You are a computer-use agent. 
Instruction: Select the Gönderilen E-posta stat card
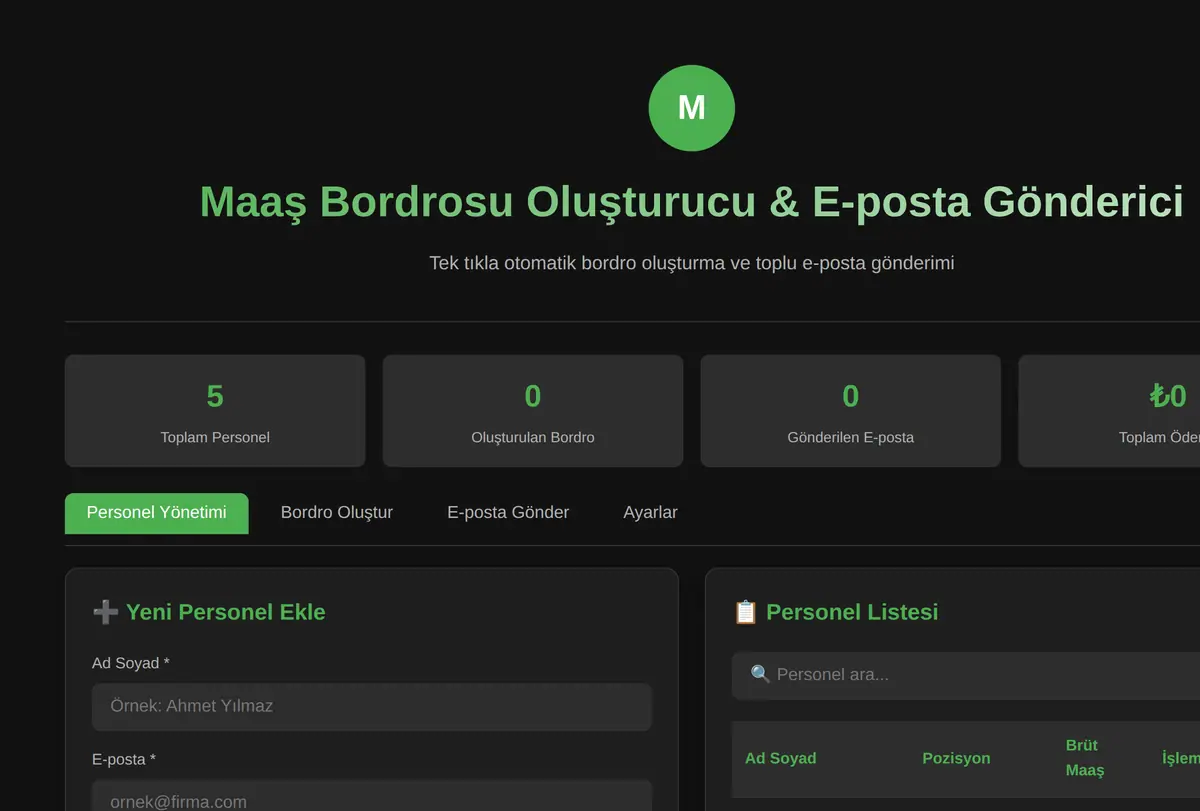pos(851,411)
